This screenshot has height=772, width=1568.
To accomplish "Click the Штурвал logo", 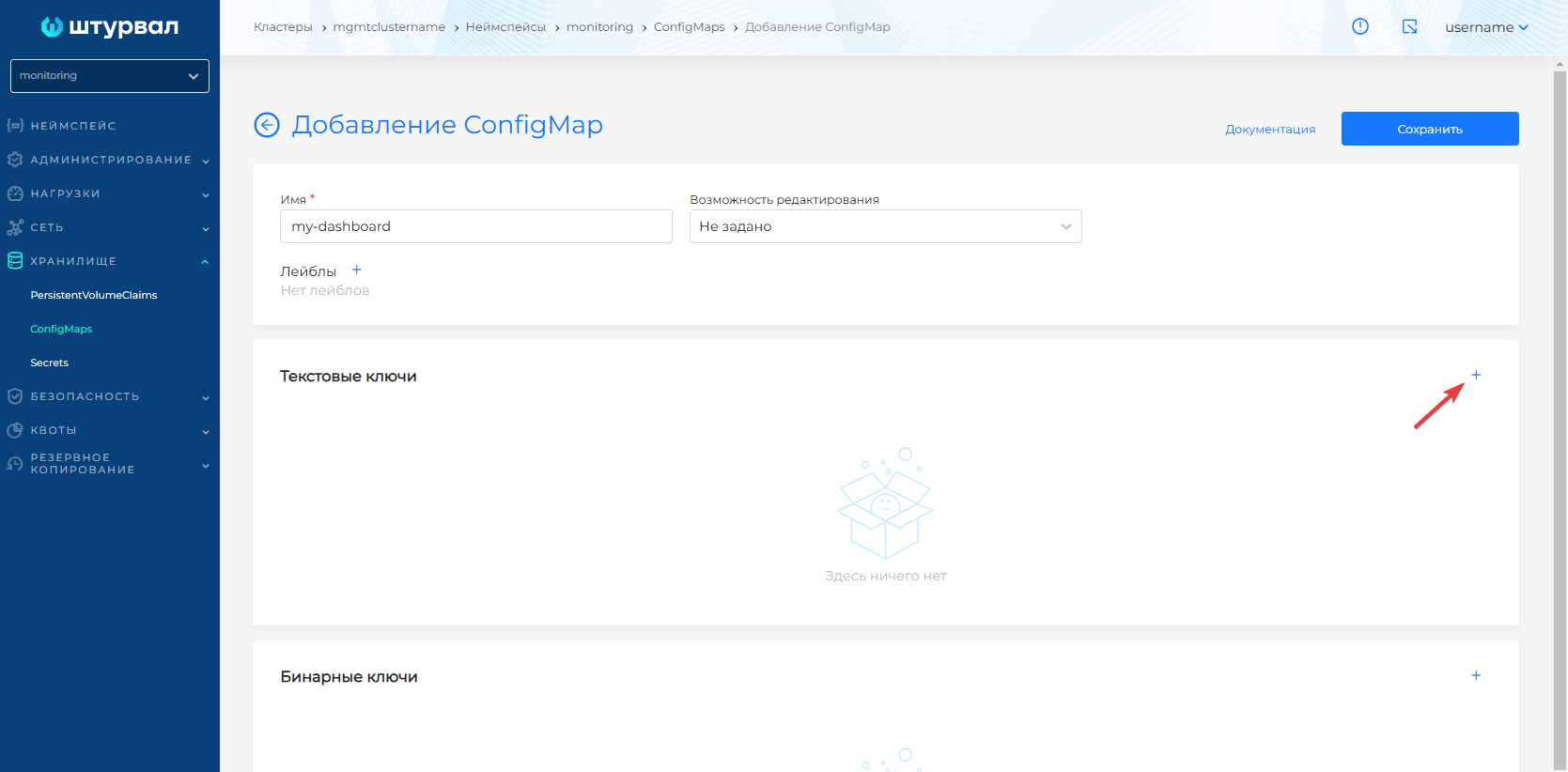I will (x=110, y=27).
